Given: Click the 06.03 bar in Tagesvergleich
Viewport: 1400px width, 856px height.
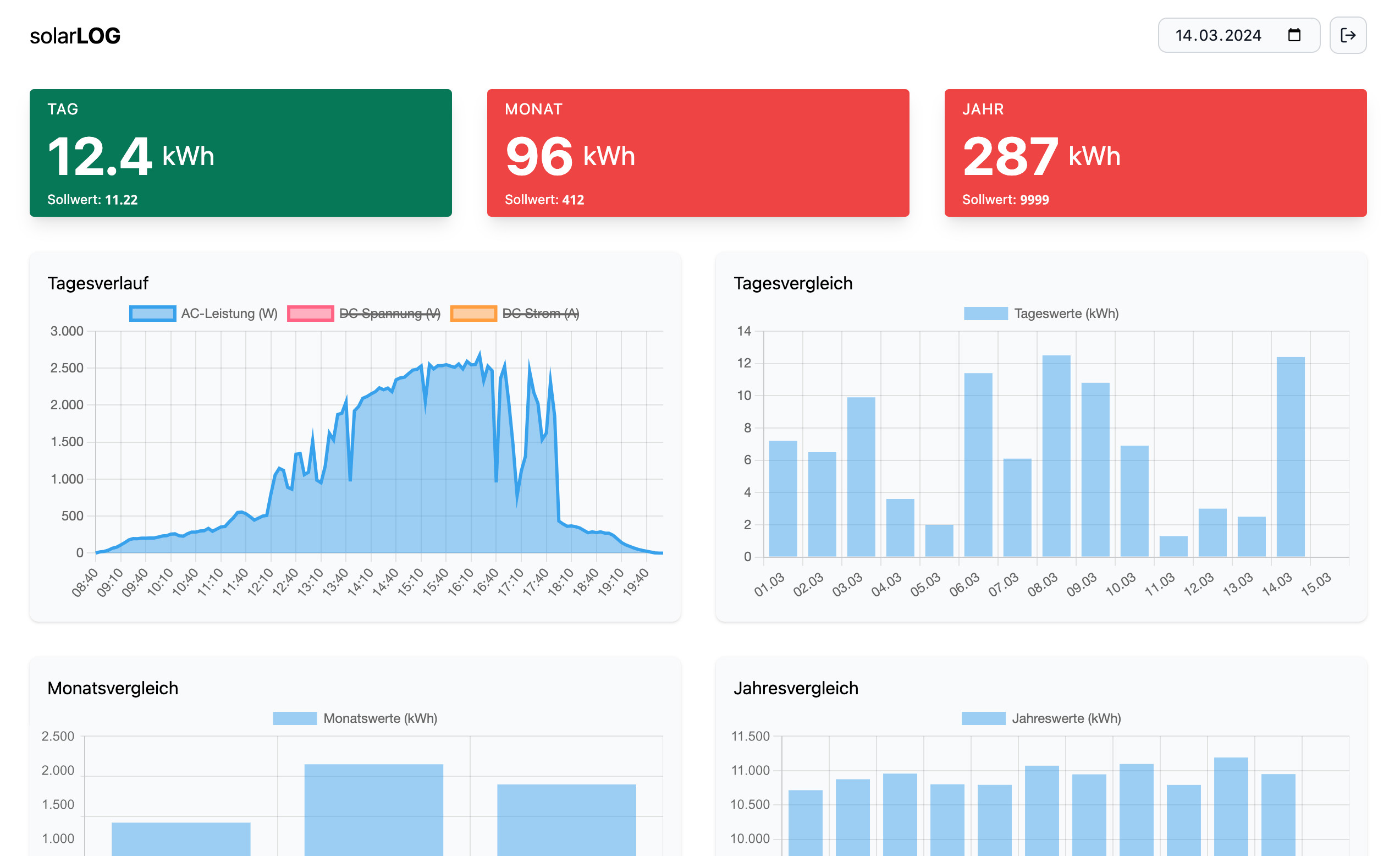Looking at the screenshot, I should point(978,464).
